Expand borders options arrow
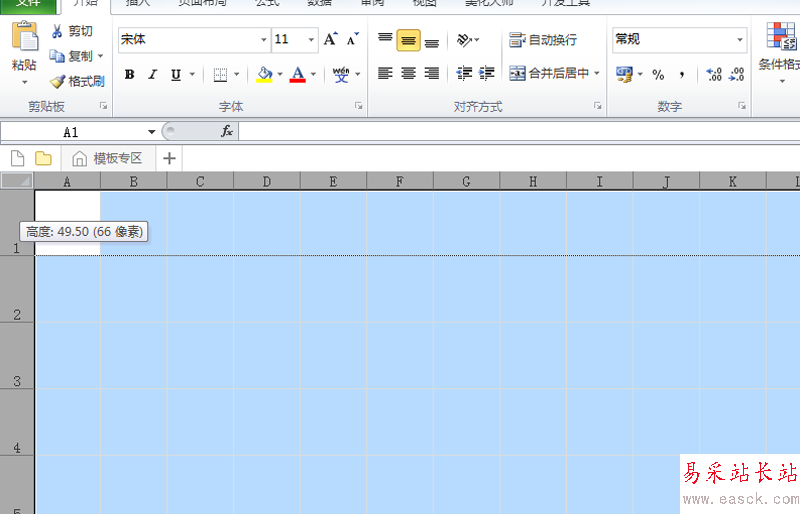Image resolution: width=800 pixels, height=514 pixels. click(x=236, y=75)
